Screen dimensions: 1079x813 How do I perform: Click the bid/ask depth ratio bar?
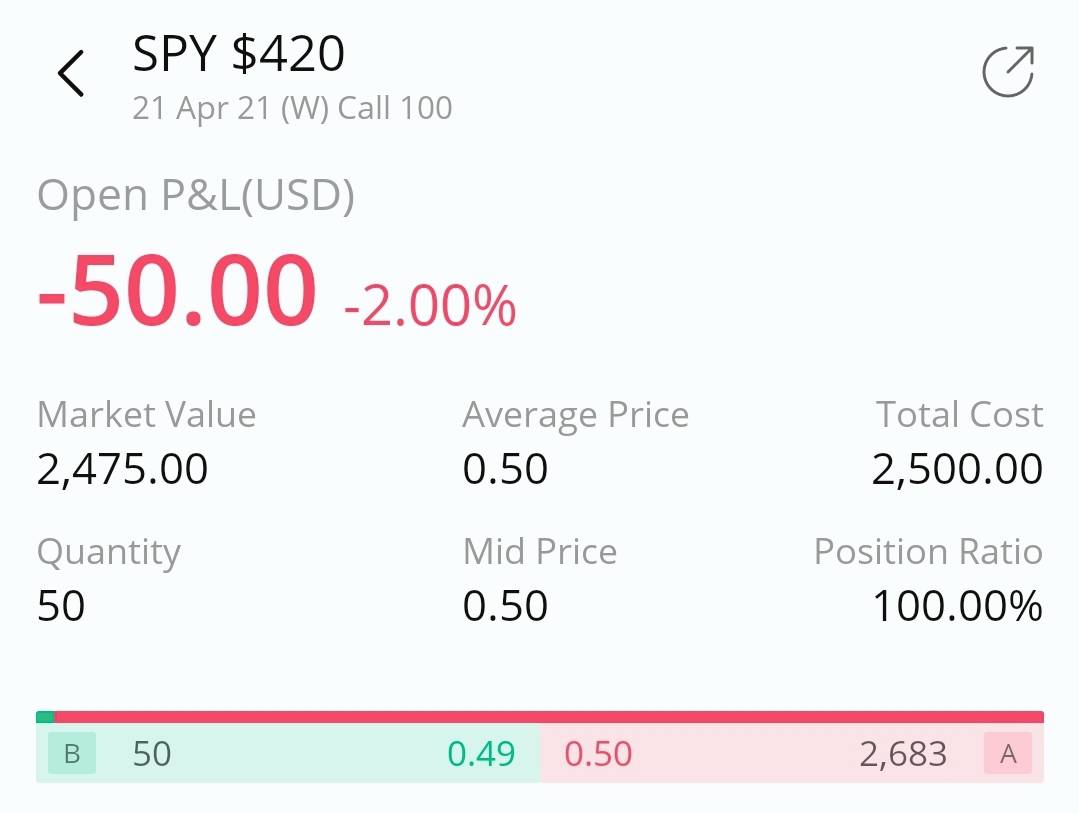[540, 717]
